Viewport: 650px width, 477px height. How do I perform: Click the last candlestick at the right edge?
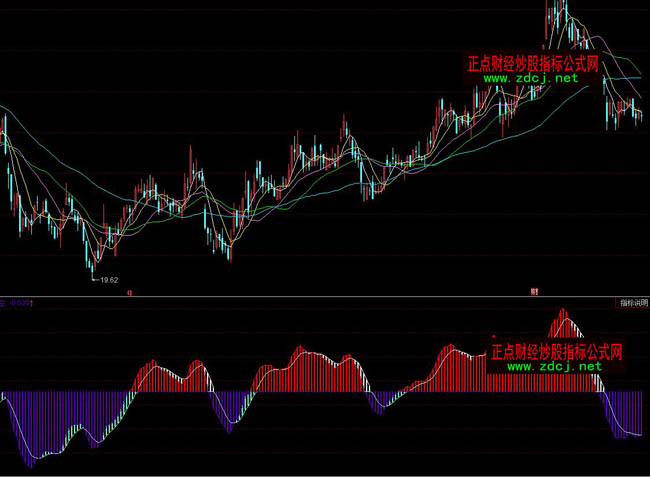[640, 116]
